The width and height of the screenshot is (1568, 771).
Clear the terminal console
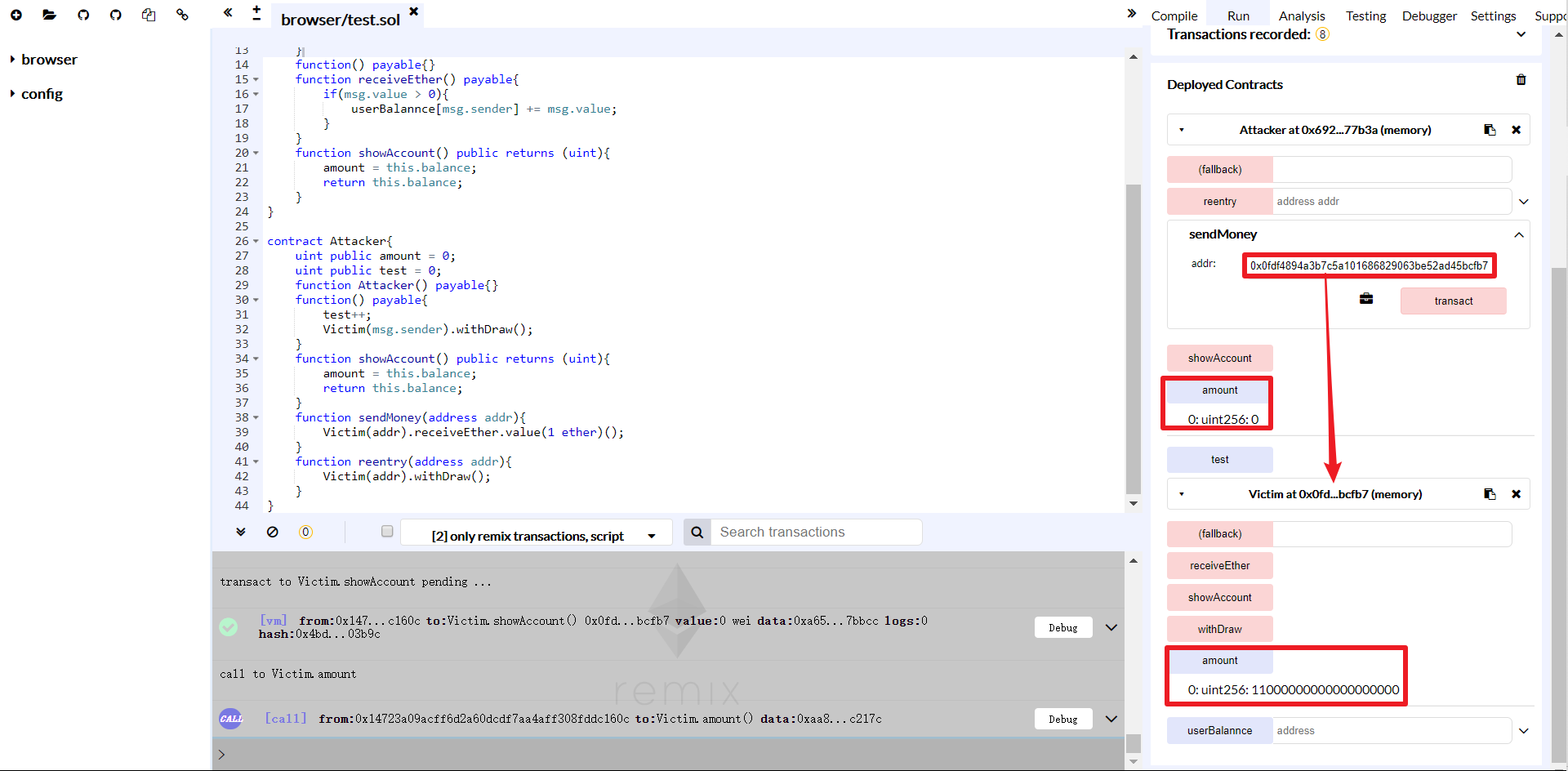pyautogui.click(x=273, y=532)
